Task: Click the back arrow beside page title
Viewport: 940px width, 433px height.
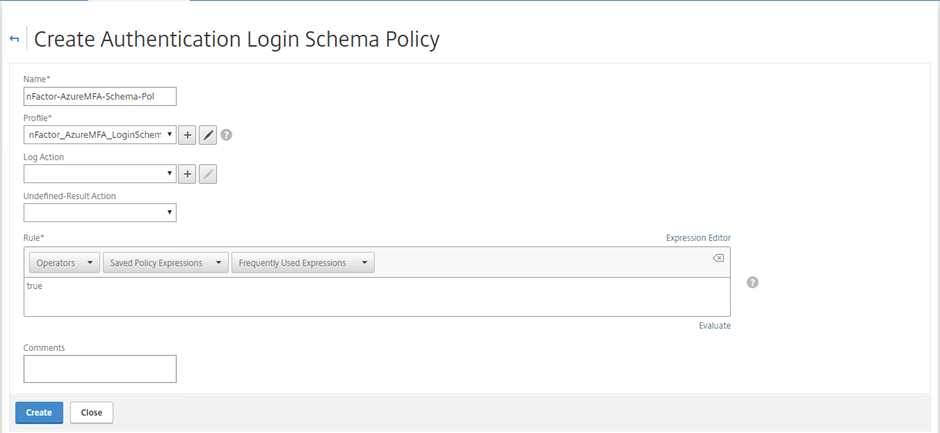Action: pos(14,39)
